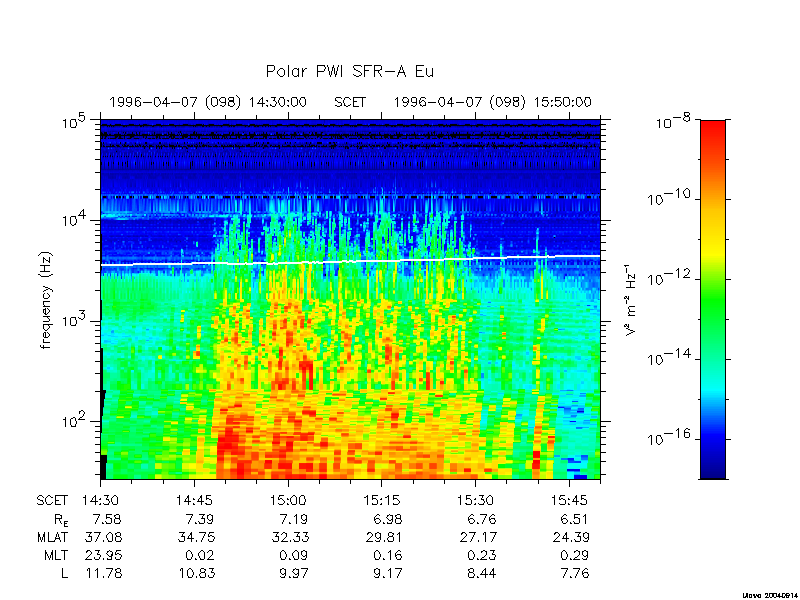Click the time label '14:45'

click(194, 501)
